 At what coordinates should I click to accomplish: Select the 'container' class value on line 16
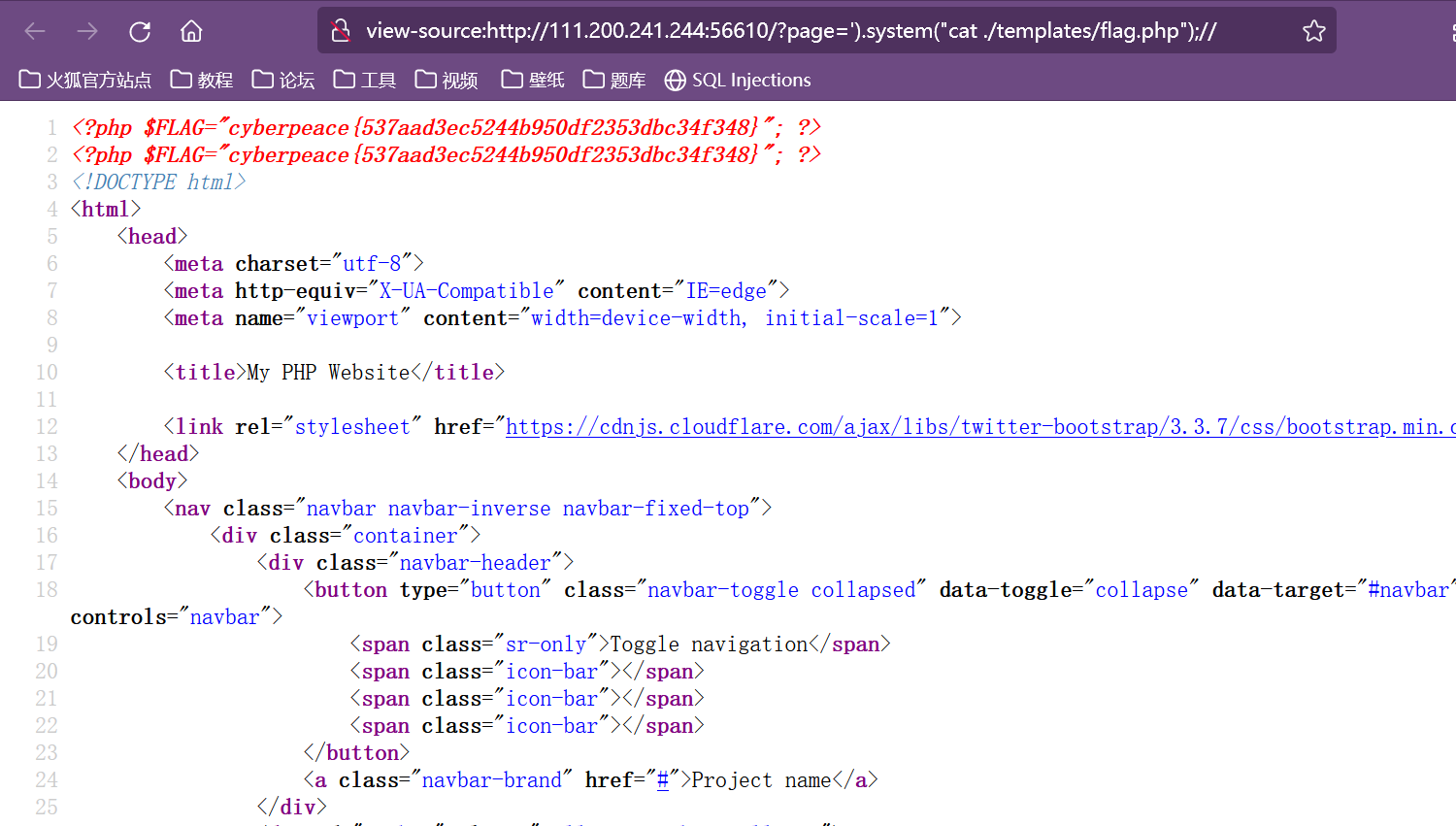click(406, 536)
